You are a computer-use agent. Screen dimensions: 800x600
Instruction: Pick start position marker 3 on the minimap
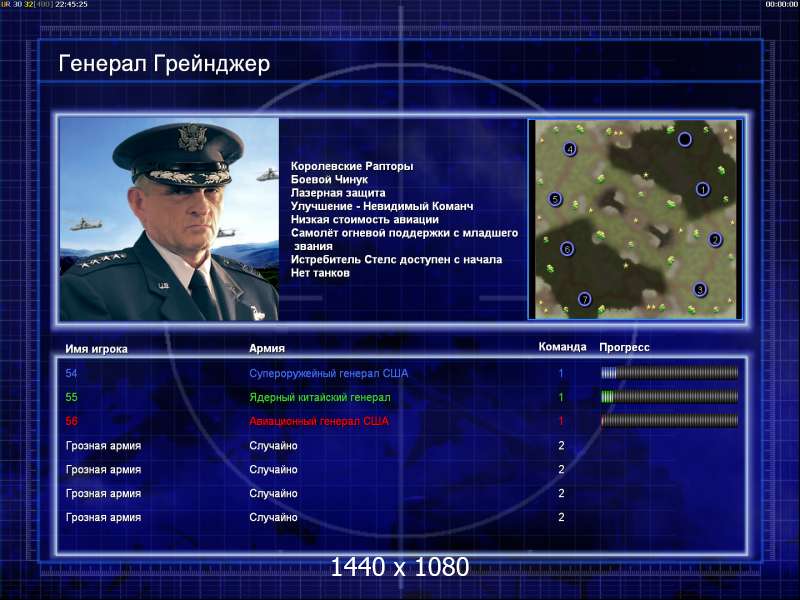pos(700,289)
